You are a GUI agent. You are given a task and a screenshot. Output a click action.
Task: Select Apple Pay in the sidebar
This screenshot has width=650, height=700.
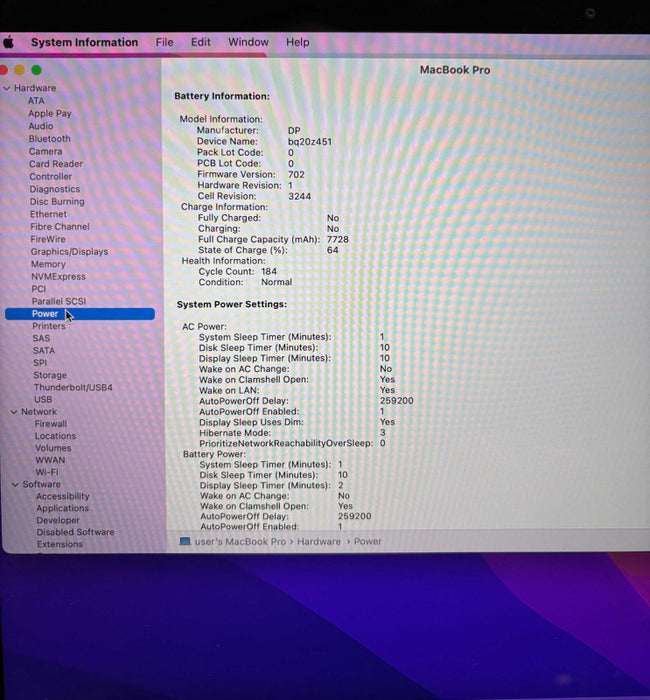pyautogui.click(x=50, y=113)
